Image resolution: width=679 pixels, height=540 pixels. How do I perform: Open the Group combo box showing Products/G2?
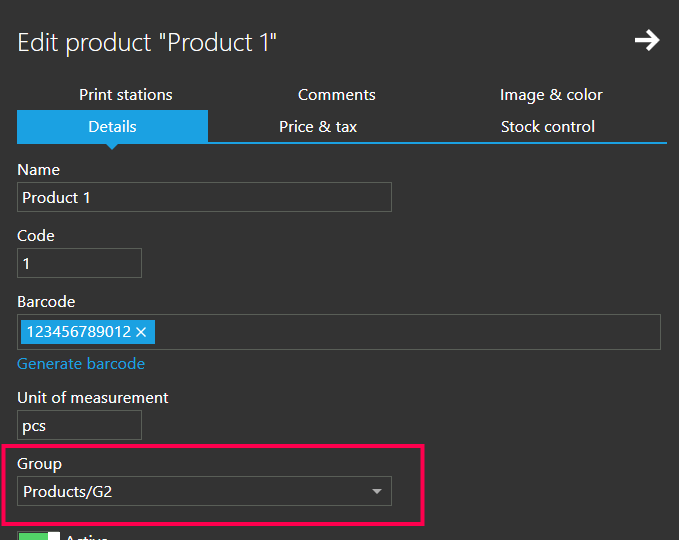190,491
